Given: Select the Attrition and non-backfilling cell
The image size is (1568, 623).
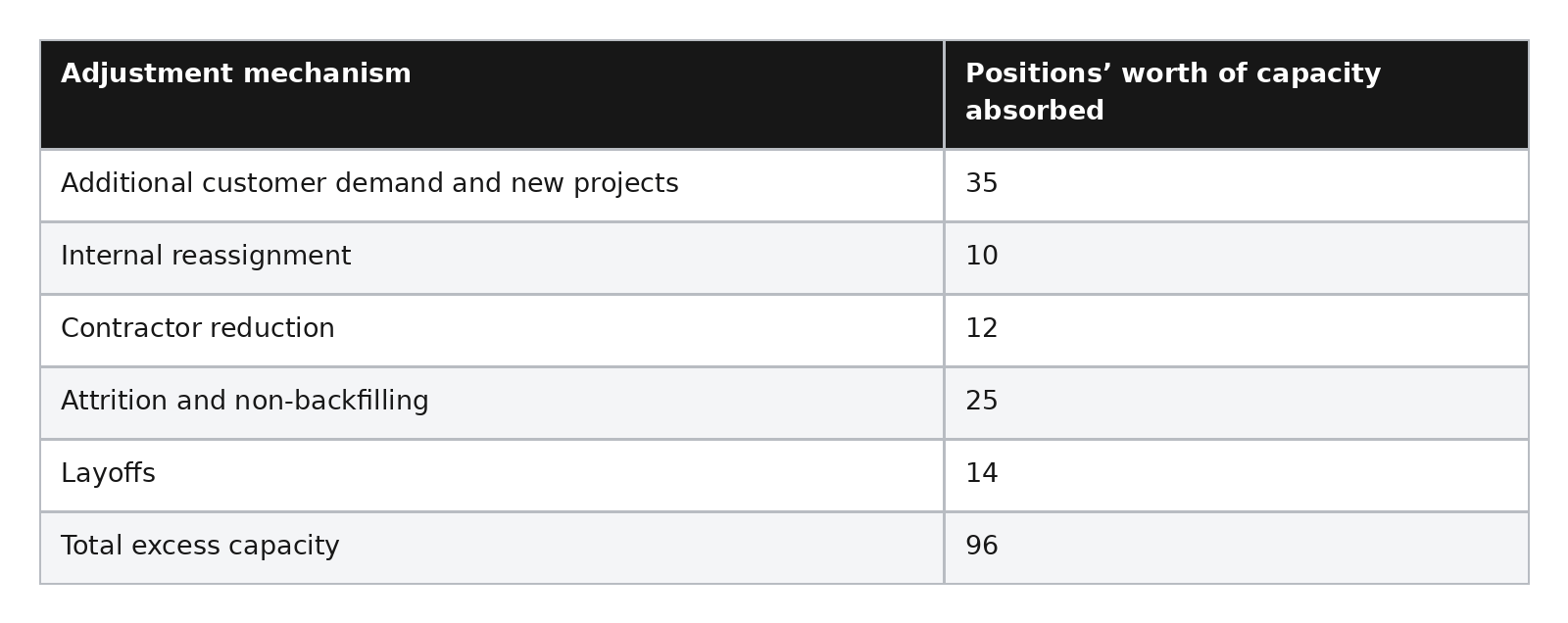Looking at the screenshot, I should coord(492,403).
